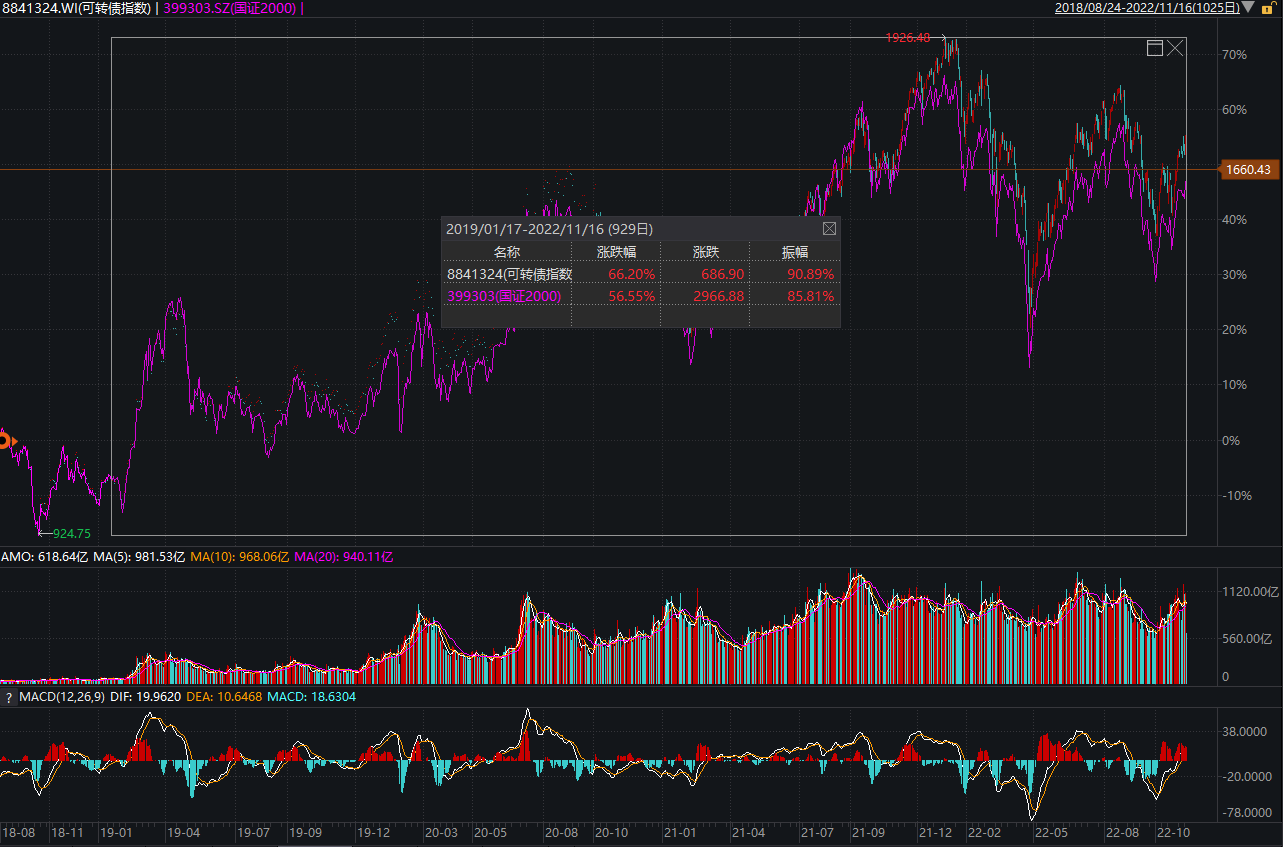Select the 399303.SZ 国证2000 overlay label
1283x847 pixels.
(229, 8)
